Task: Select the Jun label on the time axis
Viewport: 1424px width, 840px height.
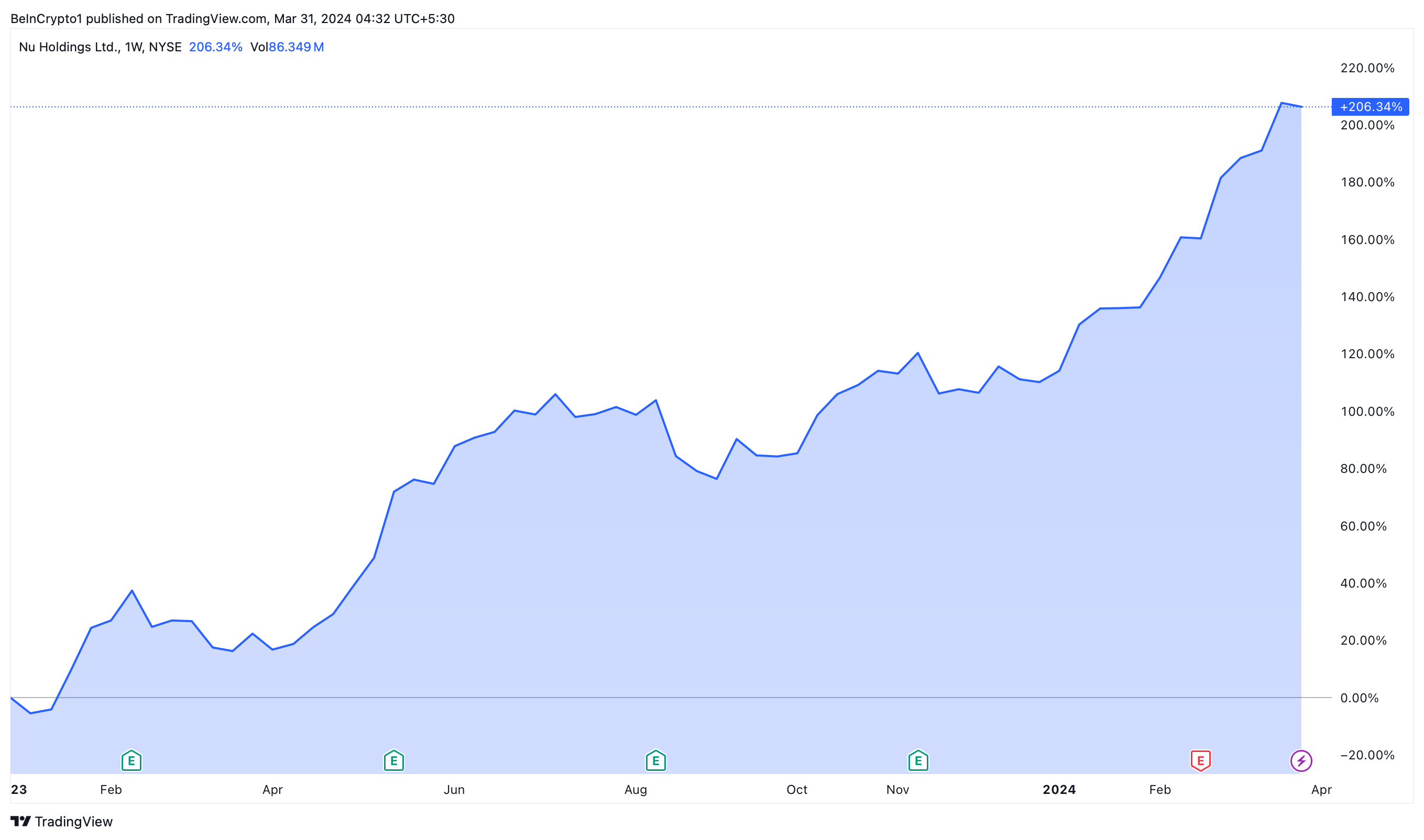Action: pyautogui.click(x=454, y=790)
